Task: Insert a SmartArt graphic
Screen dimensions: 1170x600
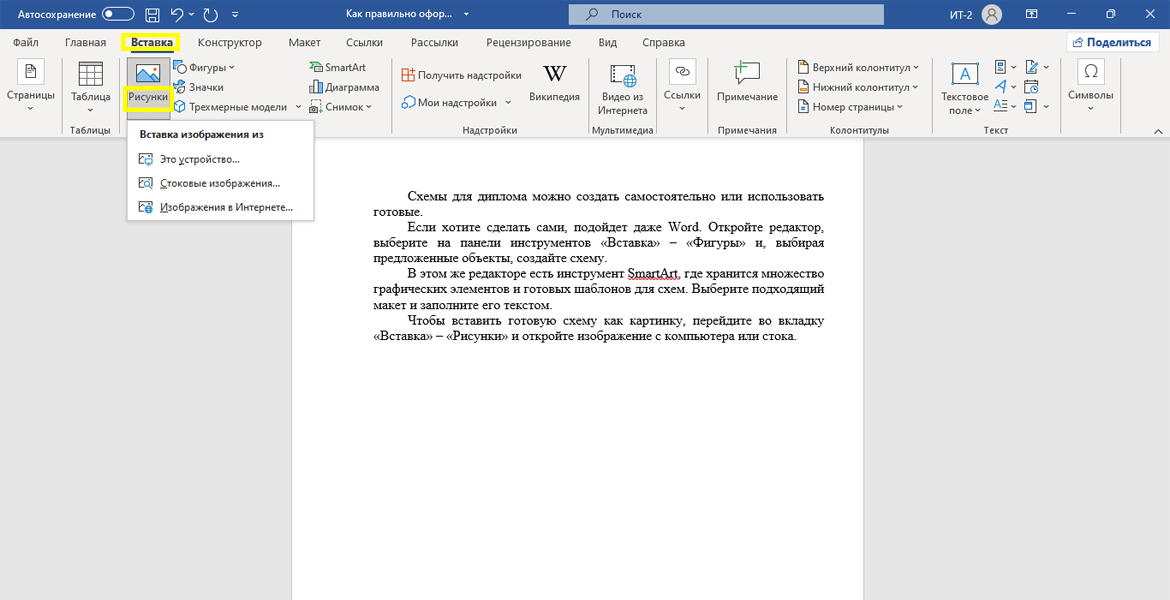Action: (337, 67)
